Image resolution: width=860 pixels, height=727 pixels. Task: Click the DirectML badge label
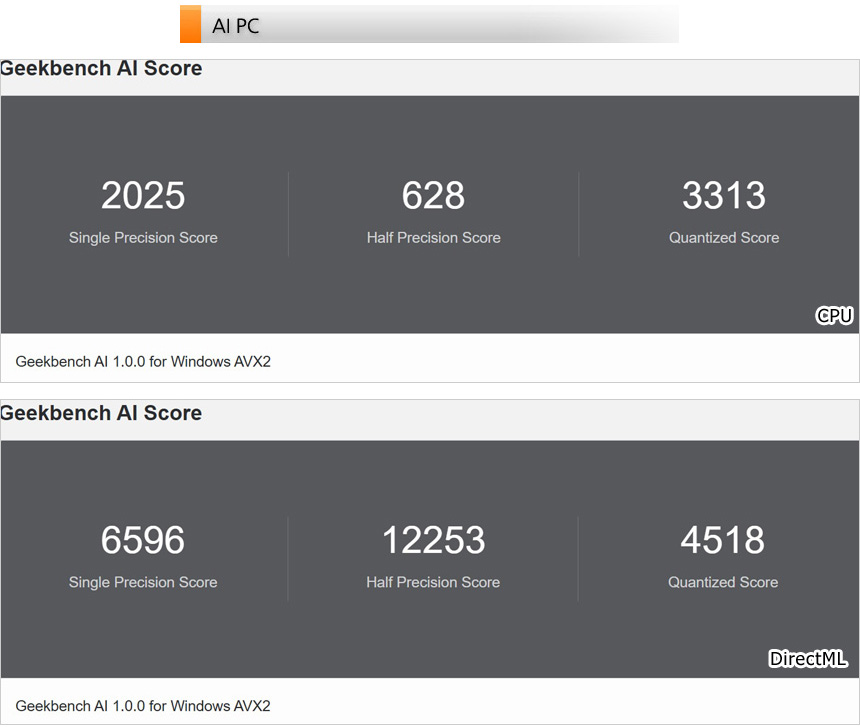coord(808,659)
